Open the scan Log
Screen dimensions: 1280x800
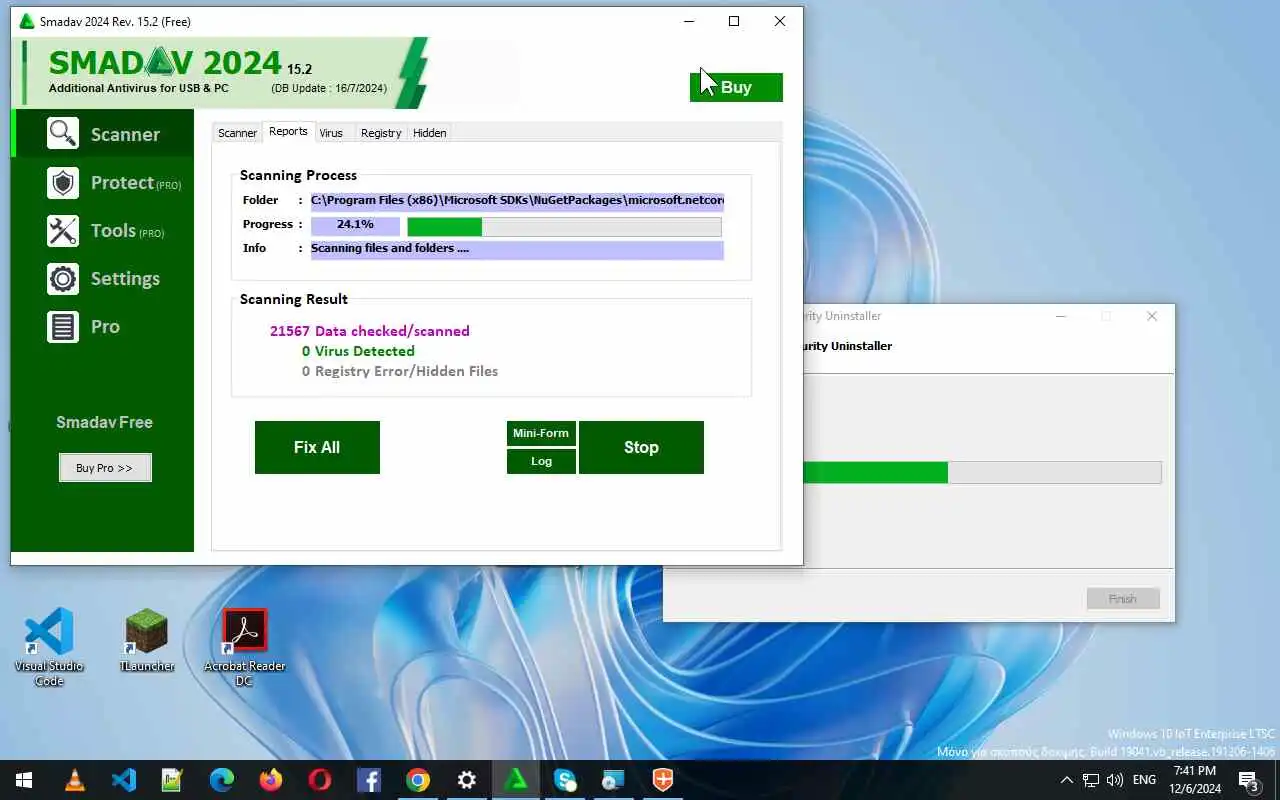(x=541, y=461)
